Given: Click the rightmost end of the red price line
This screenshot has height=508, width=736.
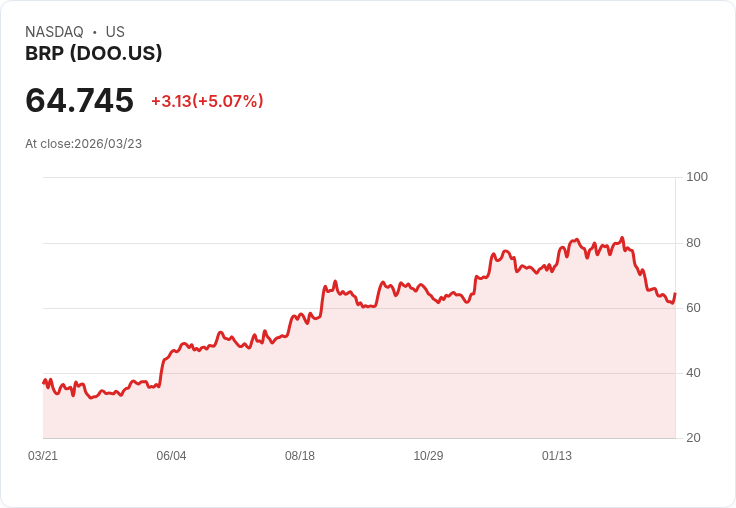Looking at the screenshot, I should pos(675,294).
